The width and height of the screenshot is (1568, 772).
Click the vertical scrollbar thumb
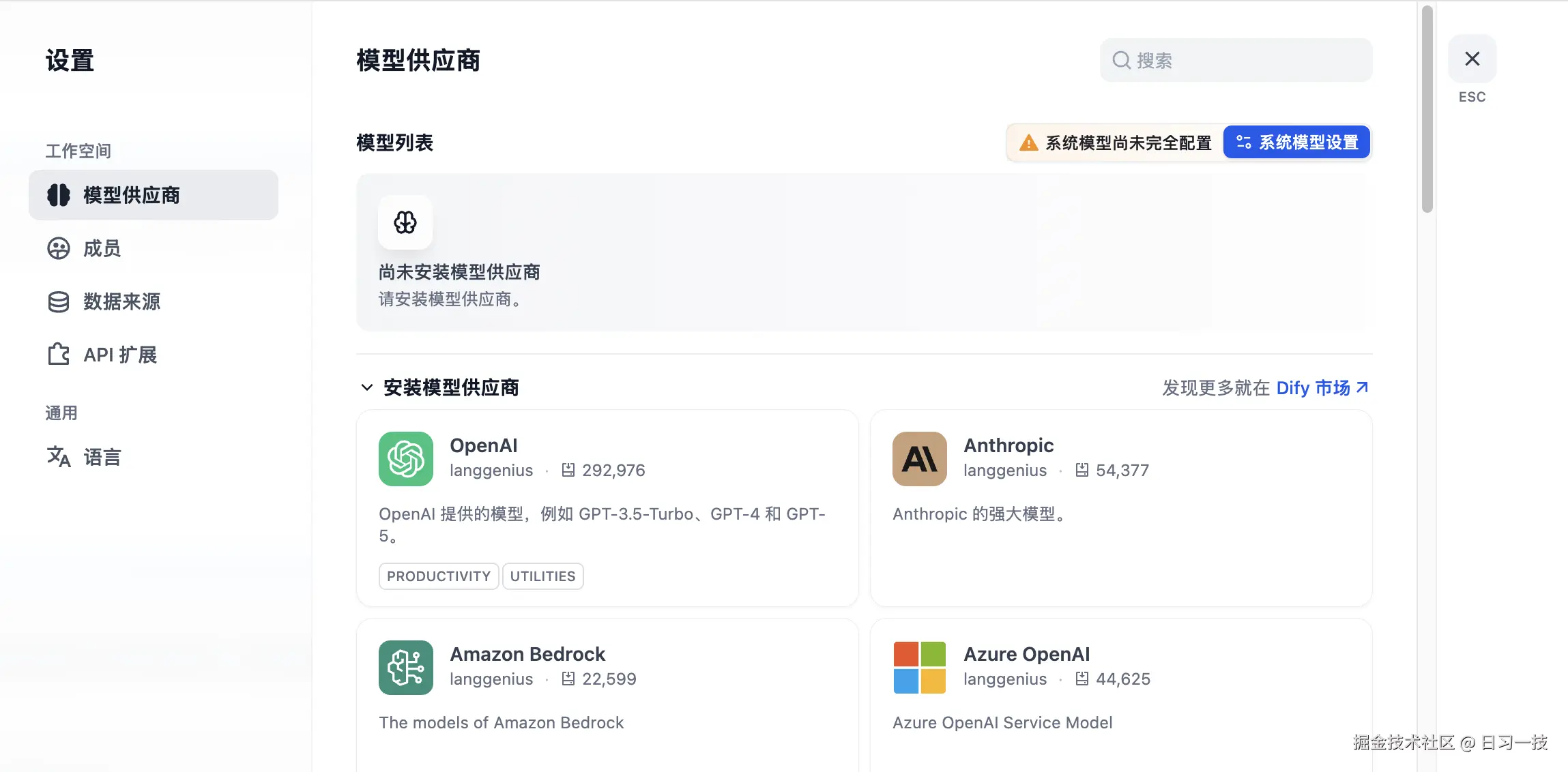(1427, 109)
